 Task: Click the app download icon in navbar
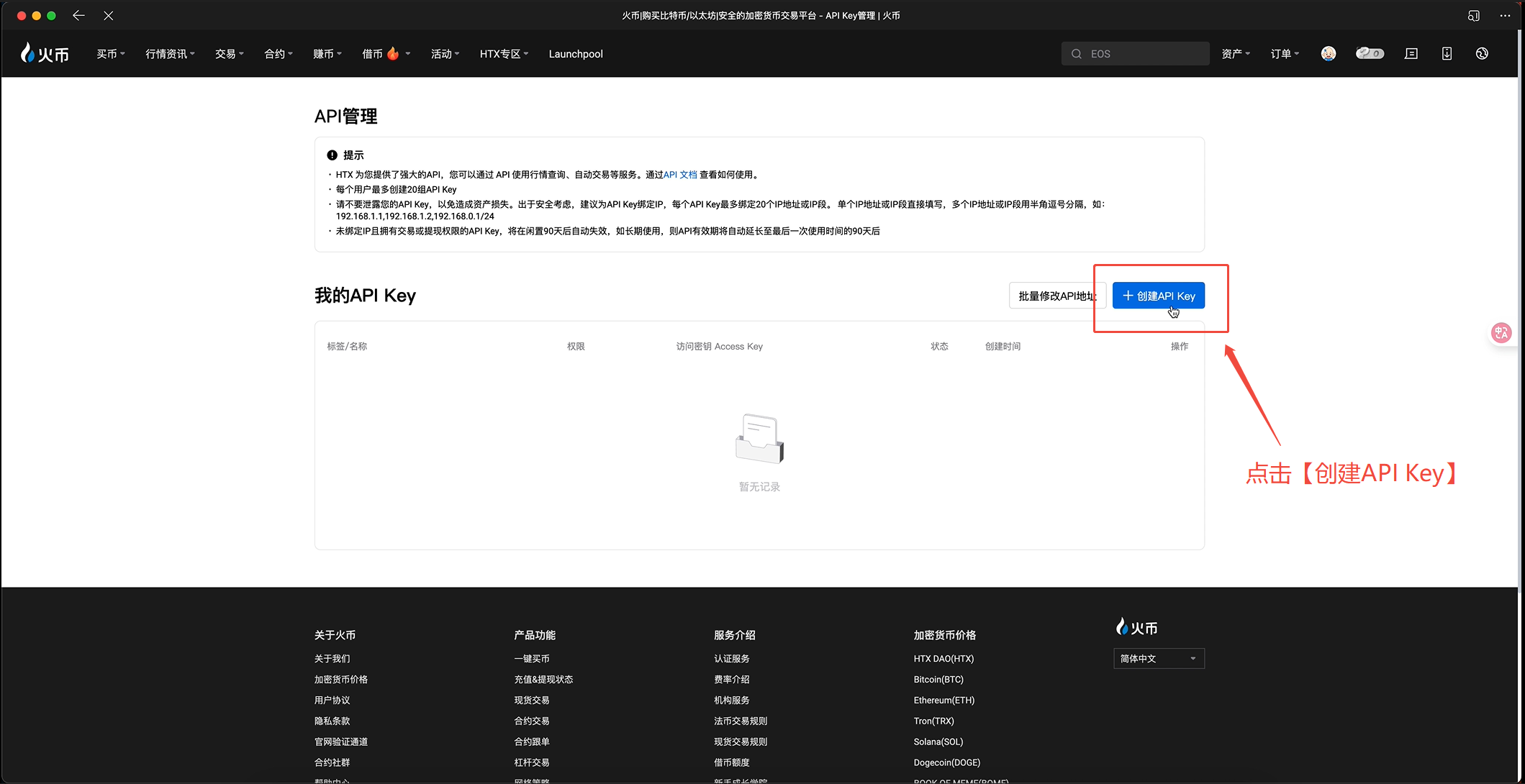(x=1447, y=53)
